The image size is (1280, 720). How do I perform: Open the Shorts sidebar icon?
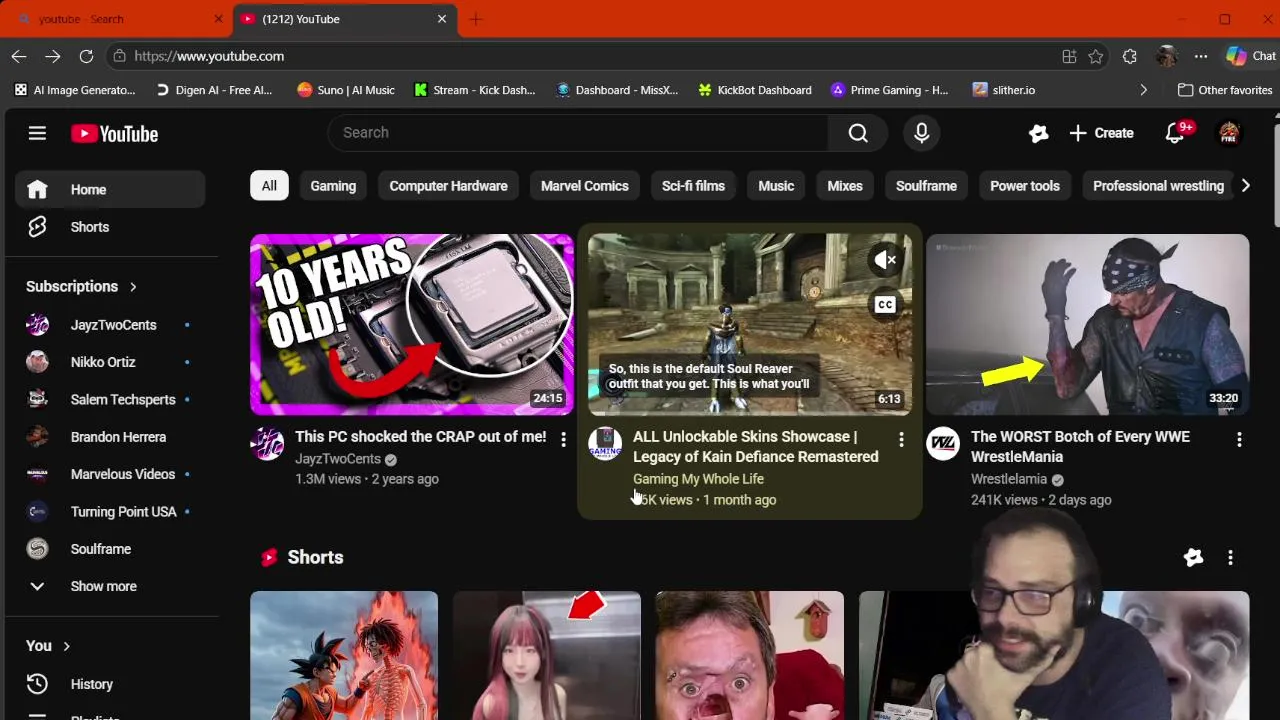(x=37, y=227)
